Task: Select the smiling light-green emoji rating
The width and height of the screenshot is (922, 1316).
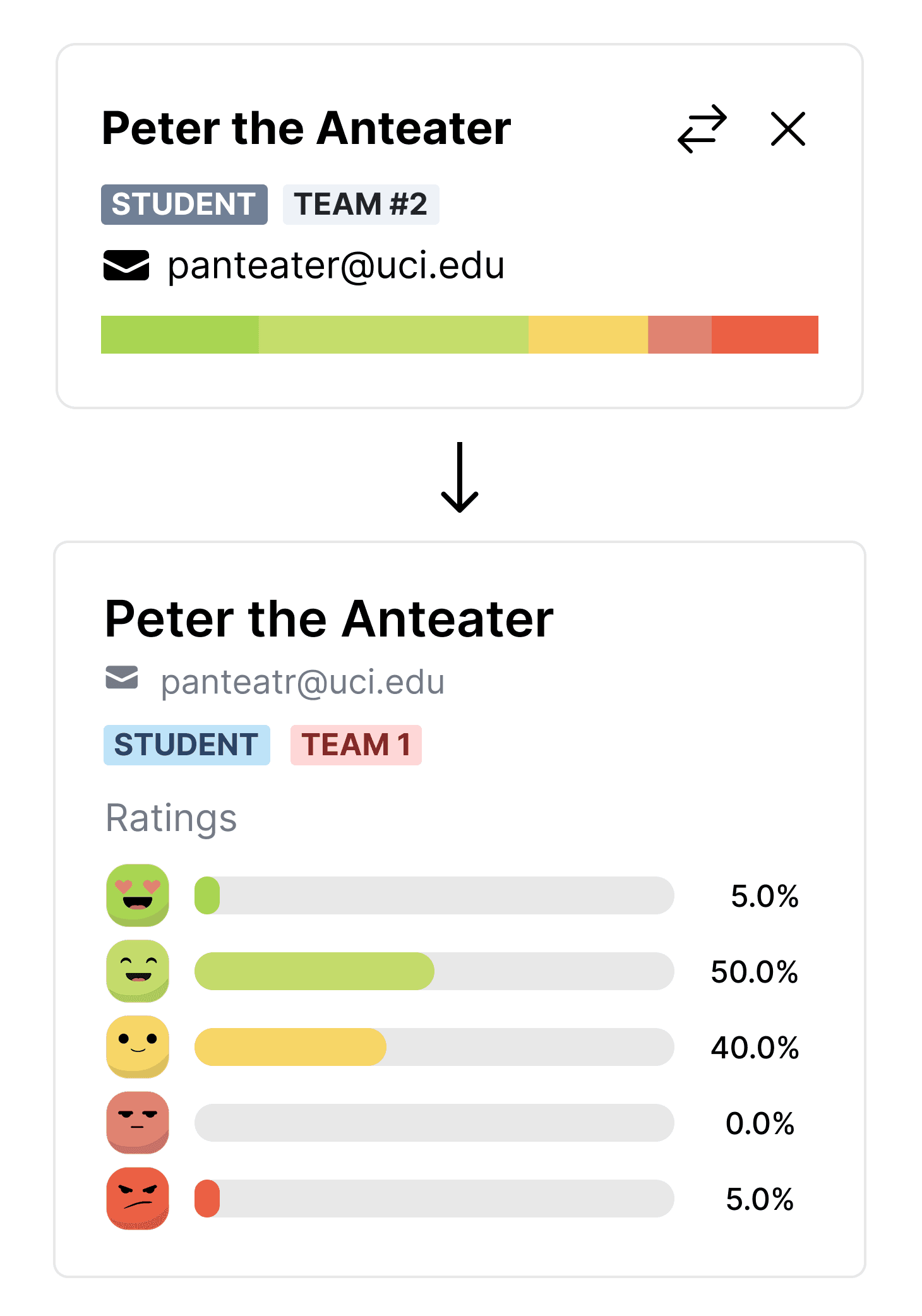Action: point(138,971)
